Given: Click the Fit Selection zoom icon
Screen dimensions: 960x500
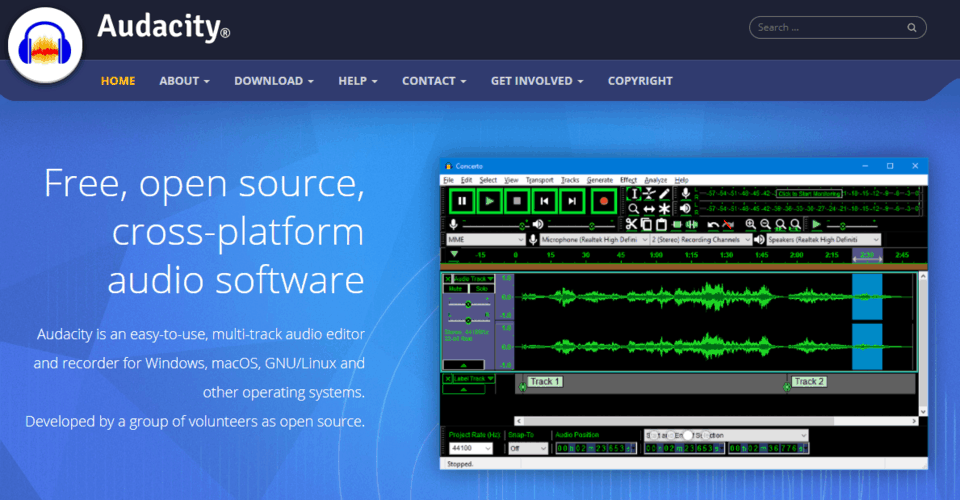Looking at the screenshot, I should [781, 225].
